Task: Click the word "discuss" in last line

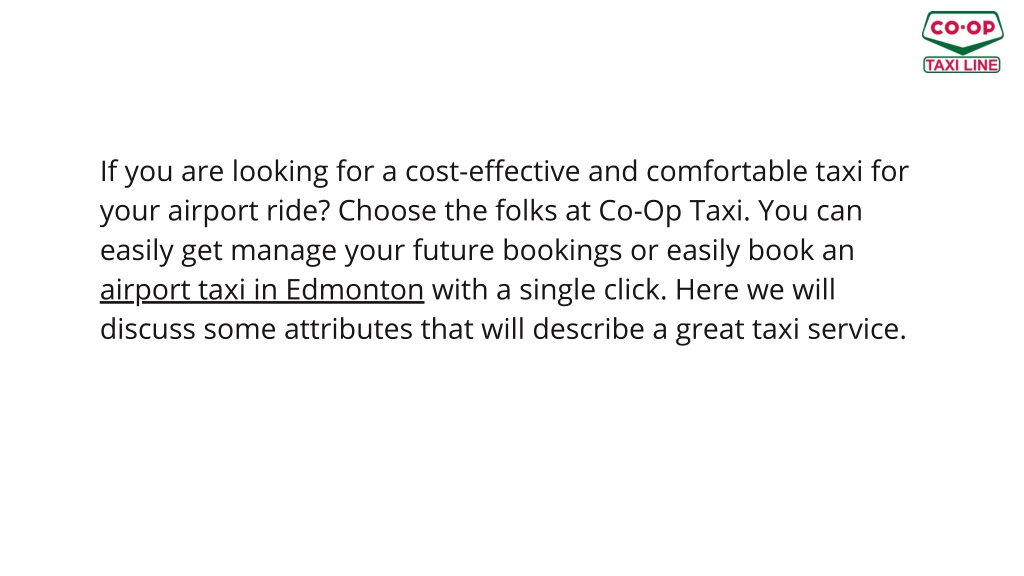Action: (x=148, y=329)
